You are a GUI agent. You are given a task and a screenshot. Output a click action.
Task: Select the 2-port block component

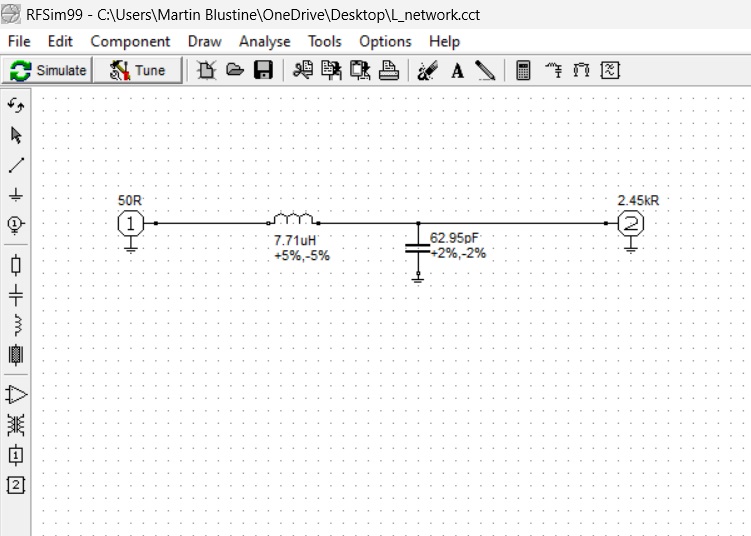16,485
